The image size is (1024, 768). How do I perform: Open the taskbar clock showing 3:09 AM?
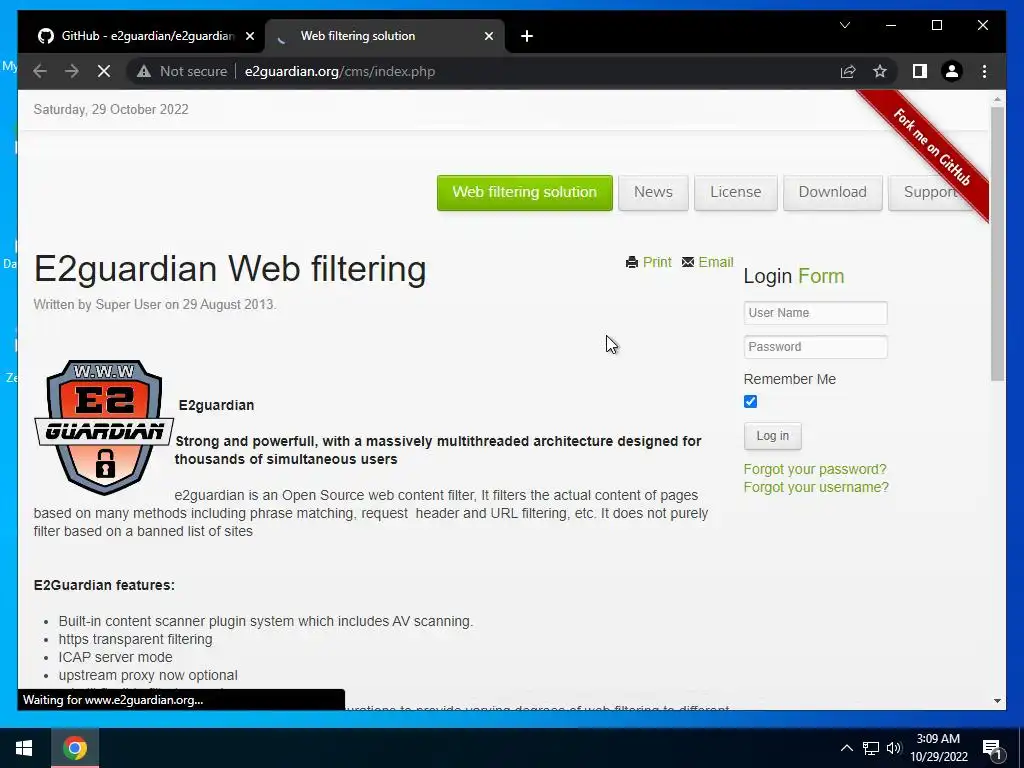[x=938, y=748]
